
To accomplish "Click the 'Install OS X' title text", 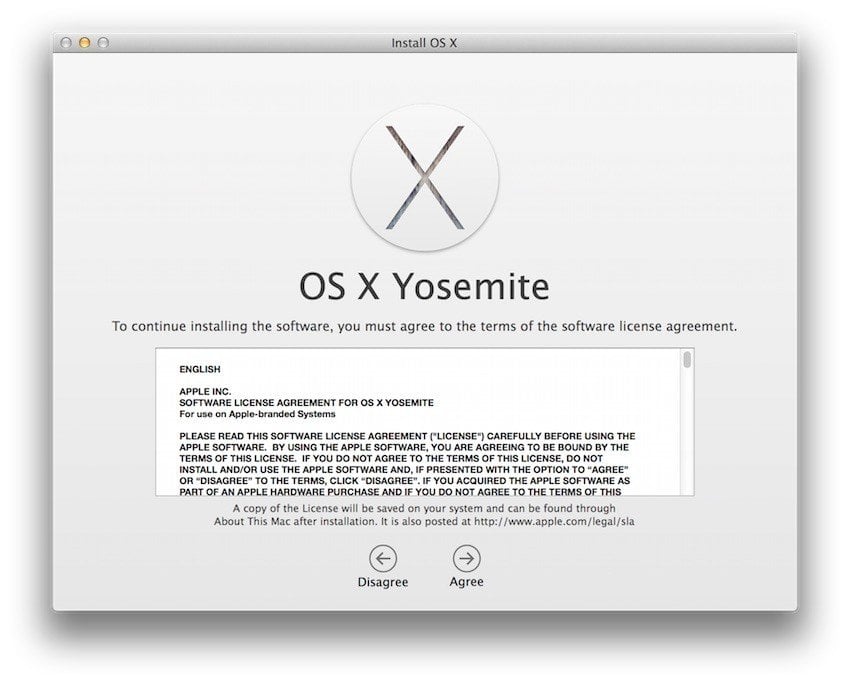I will [424, 43].
